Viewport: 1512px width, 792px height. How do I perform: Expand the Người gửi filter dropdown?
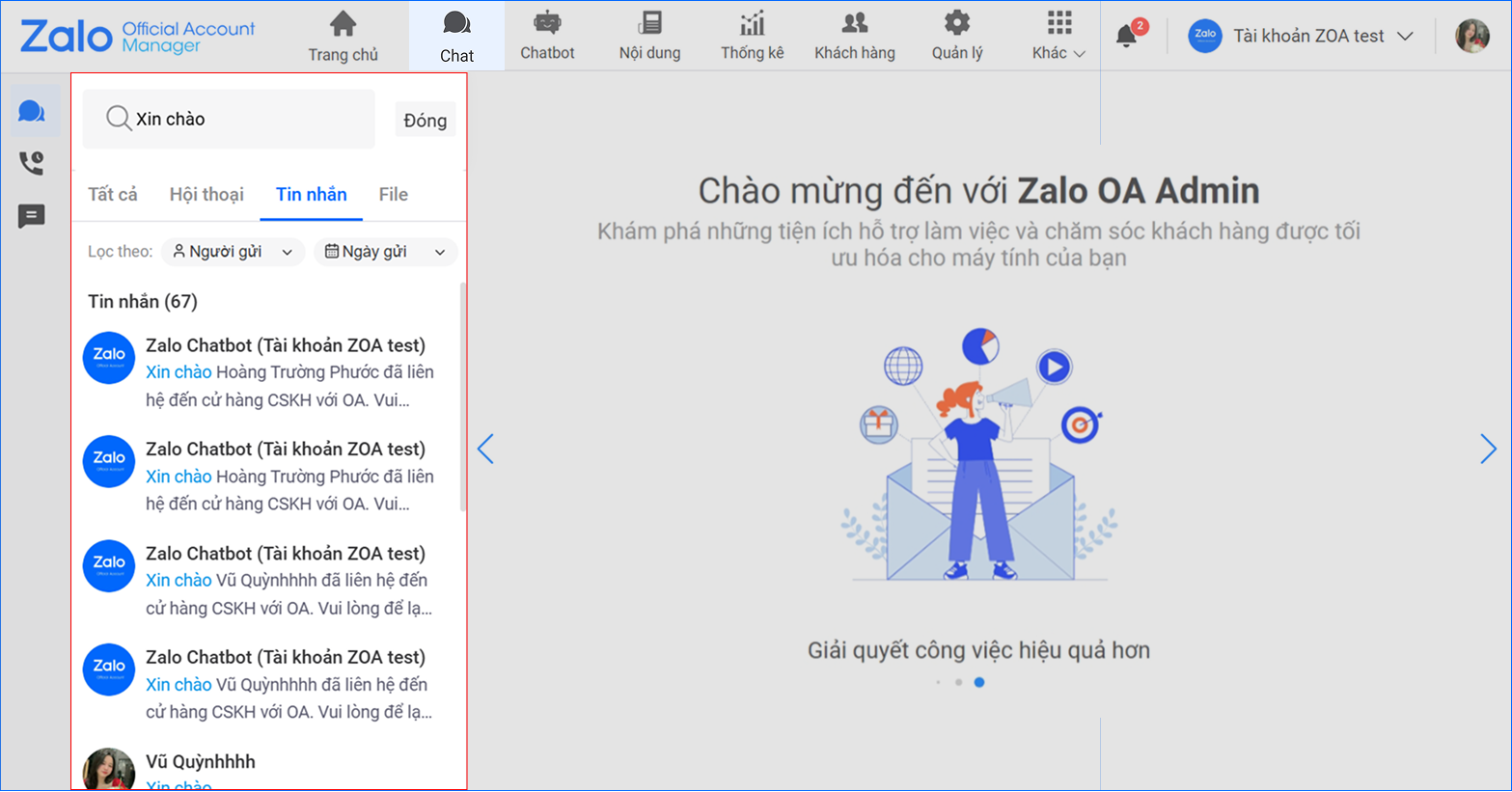click(233, 252)
